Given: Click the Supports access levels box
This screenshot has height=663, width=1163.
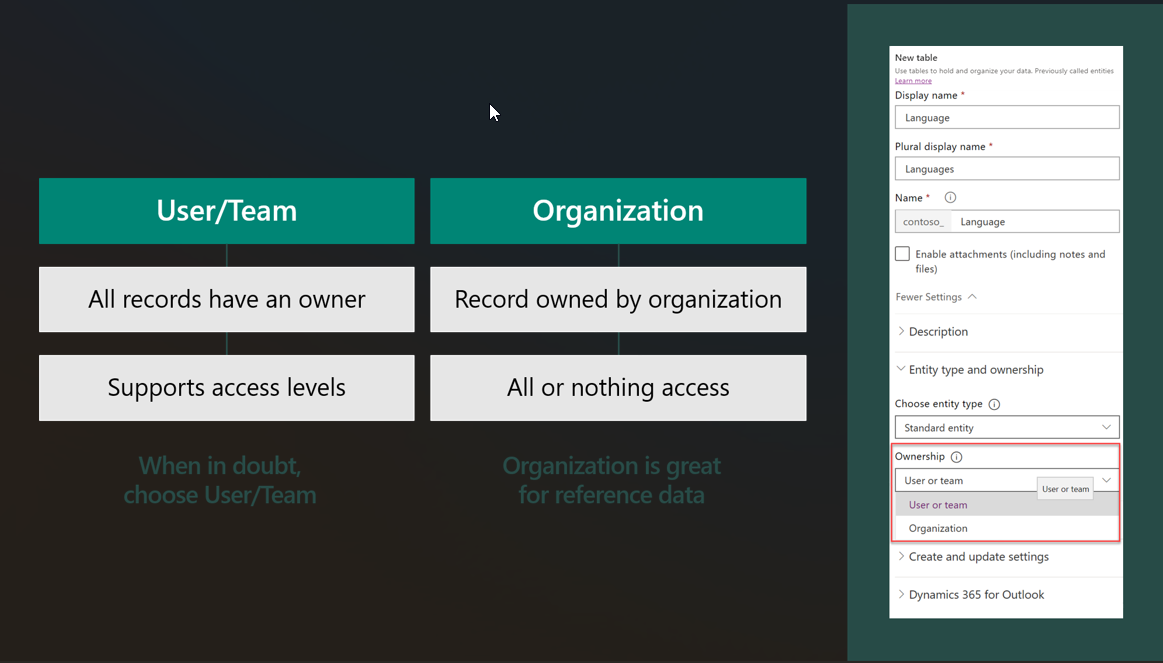Looking at the screenshot, I should 226,388.
